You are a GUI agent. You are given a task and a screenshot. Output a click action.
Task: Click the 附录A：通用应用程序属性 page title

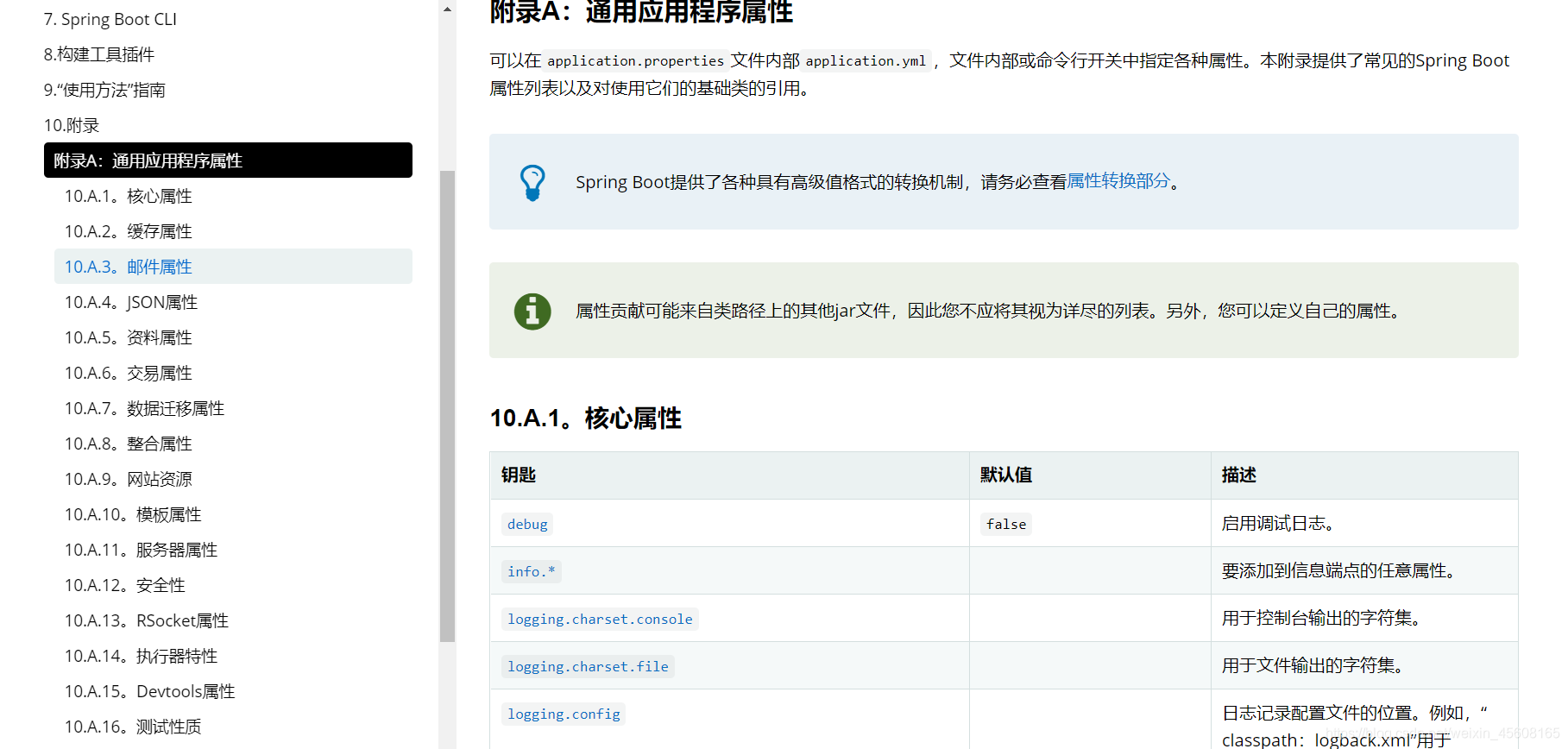(641, 12)
